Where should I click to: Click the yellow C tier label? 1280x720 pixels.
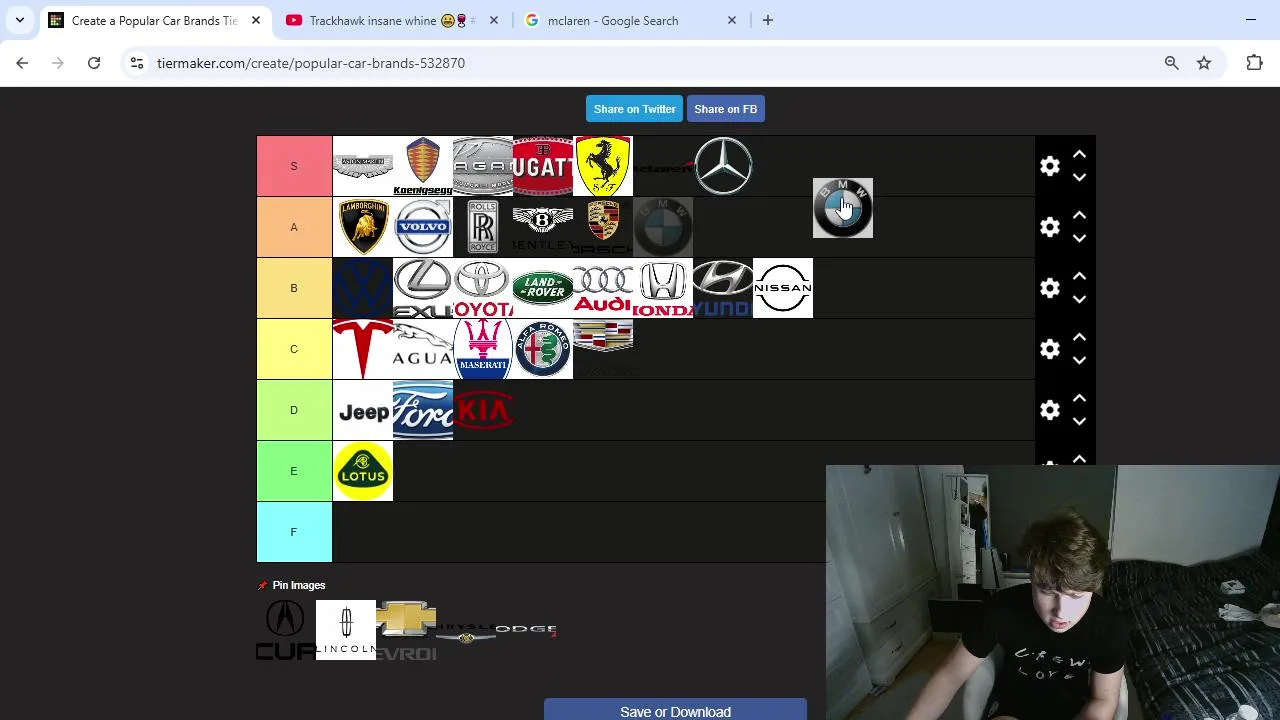coord(294,349)
